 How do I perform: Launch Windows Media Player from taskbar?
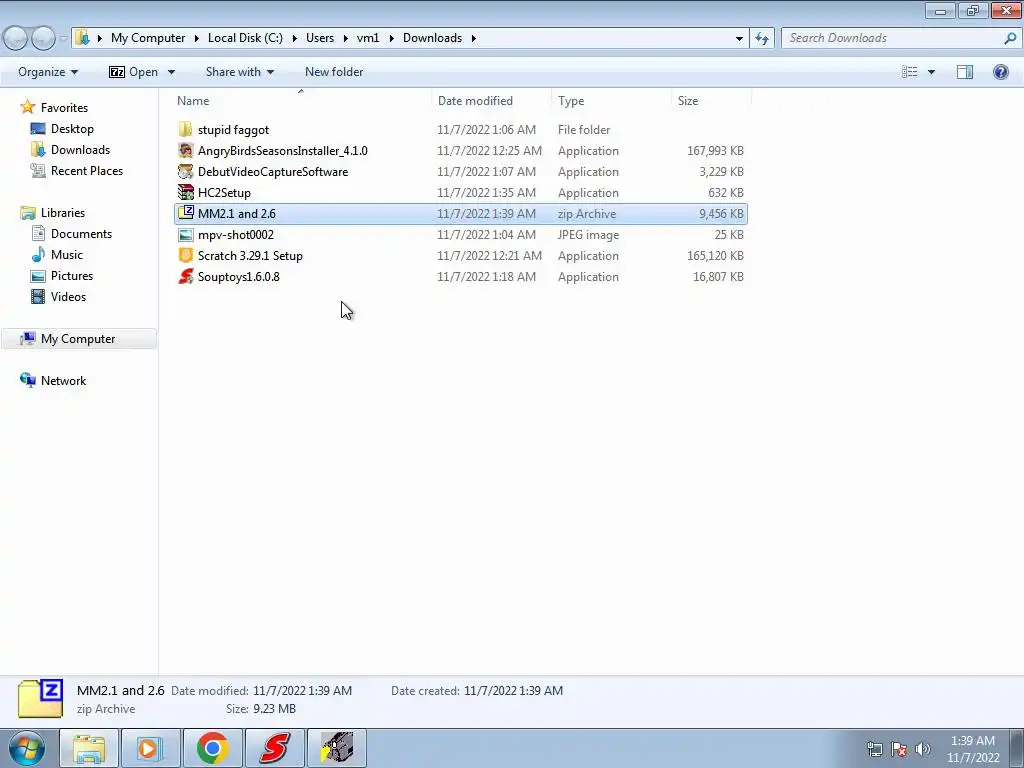(150, 748)
